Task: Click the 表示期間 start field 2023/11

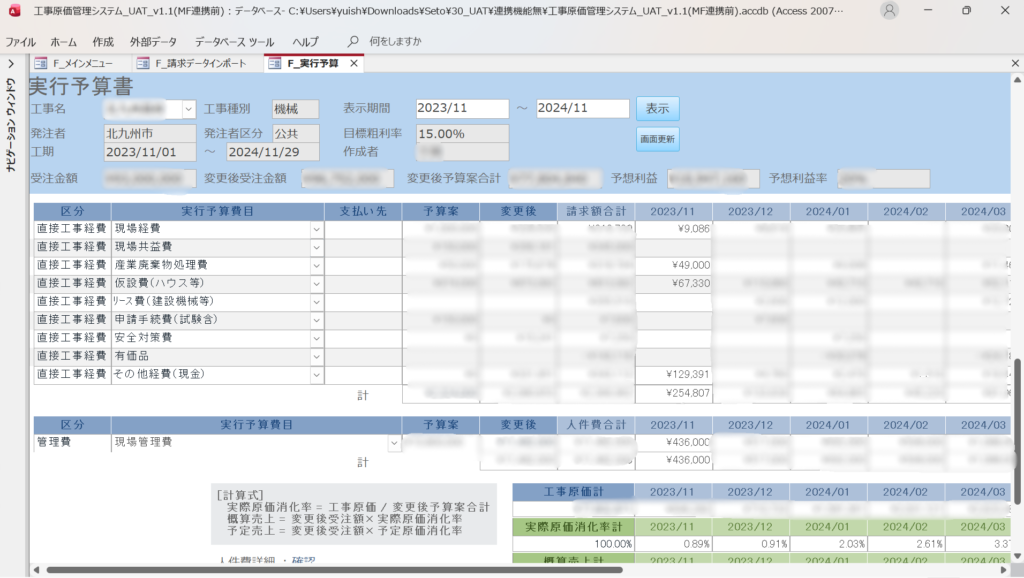Action: (x=461, y=109)
